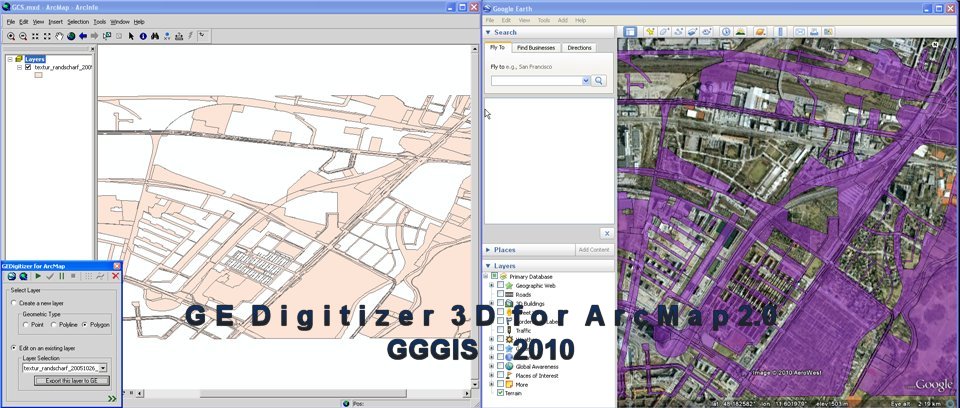Confirm with the checkmark icon in GEDigitizer
Viewport: 960px width, 408px height.
tap(50, 276)
